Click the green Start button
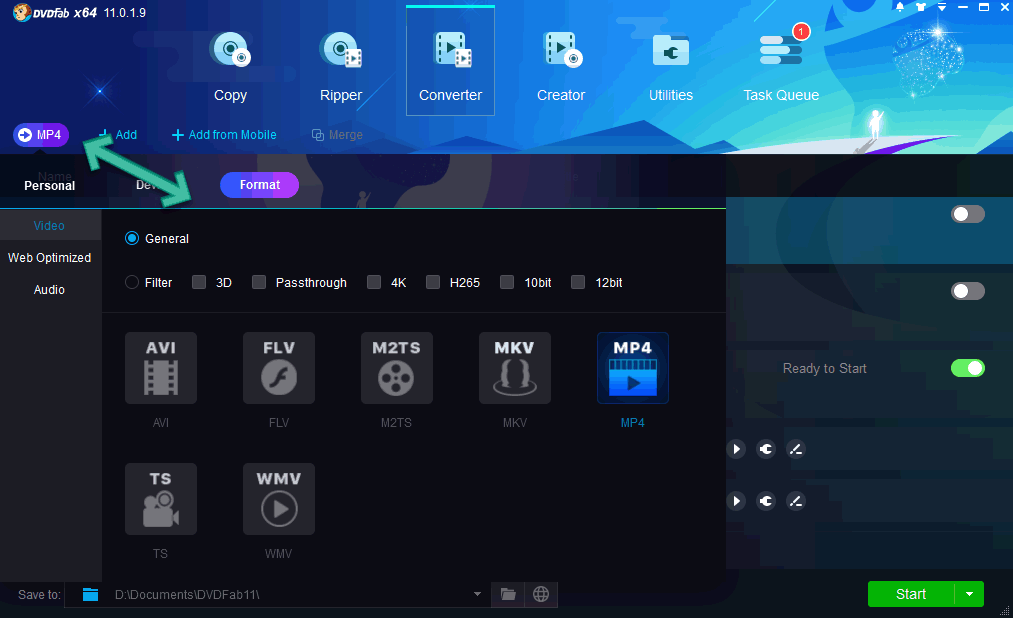Screen dimensions: 1013x618 click(x=911, y=594)
